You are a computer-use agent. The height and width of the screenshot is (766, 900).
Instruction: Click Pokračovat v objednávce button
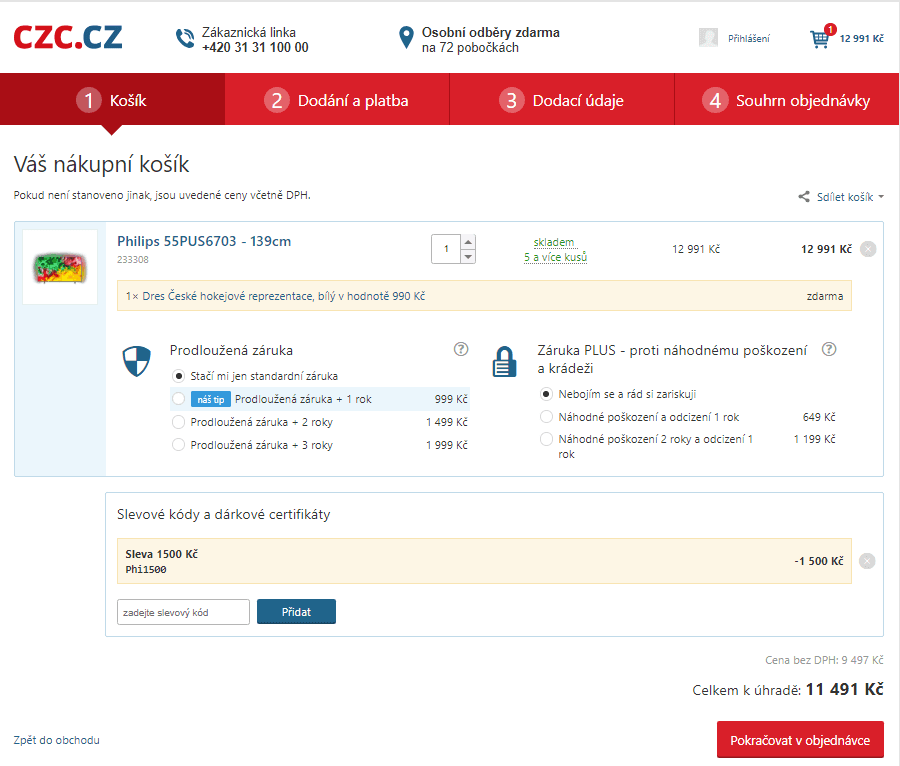click(x=800, y=740)
